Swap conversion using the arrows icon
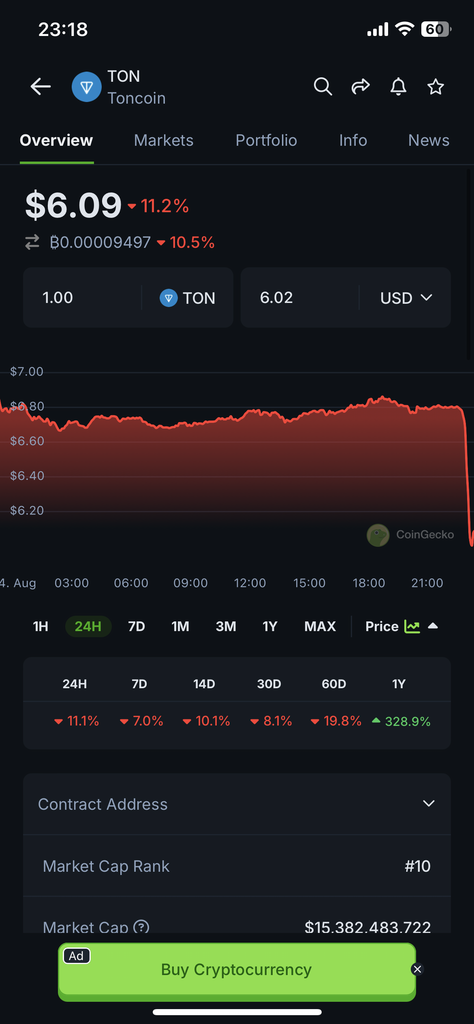 tap(32, 243)
